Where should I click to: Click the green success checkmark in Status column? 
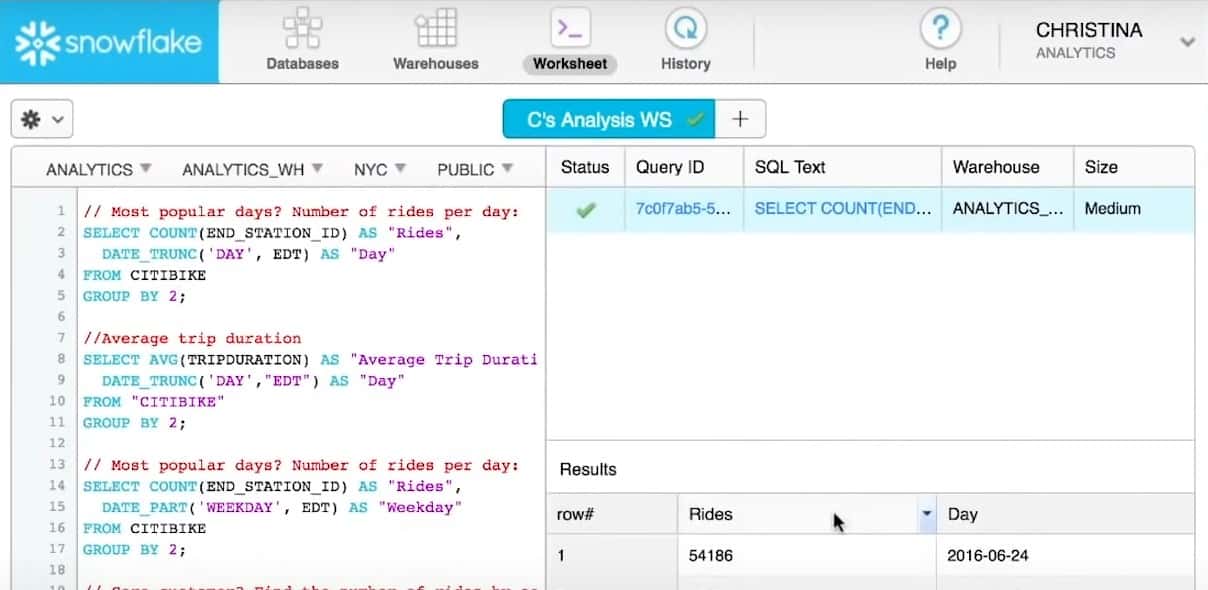(586, 210)
